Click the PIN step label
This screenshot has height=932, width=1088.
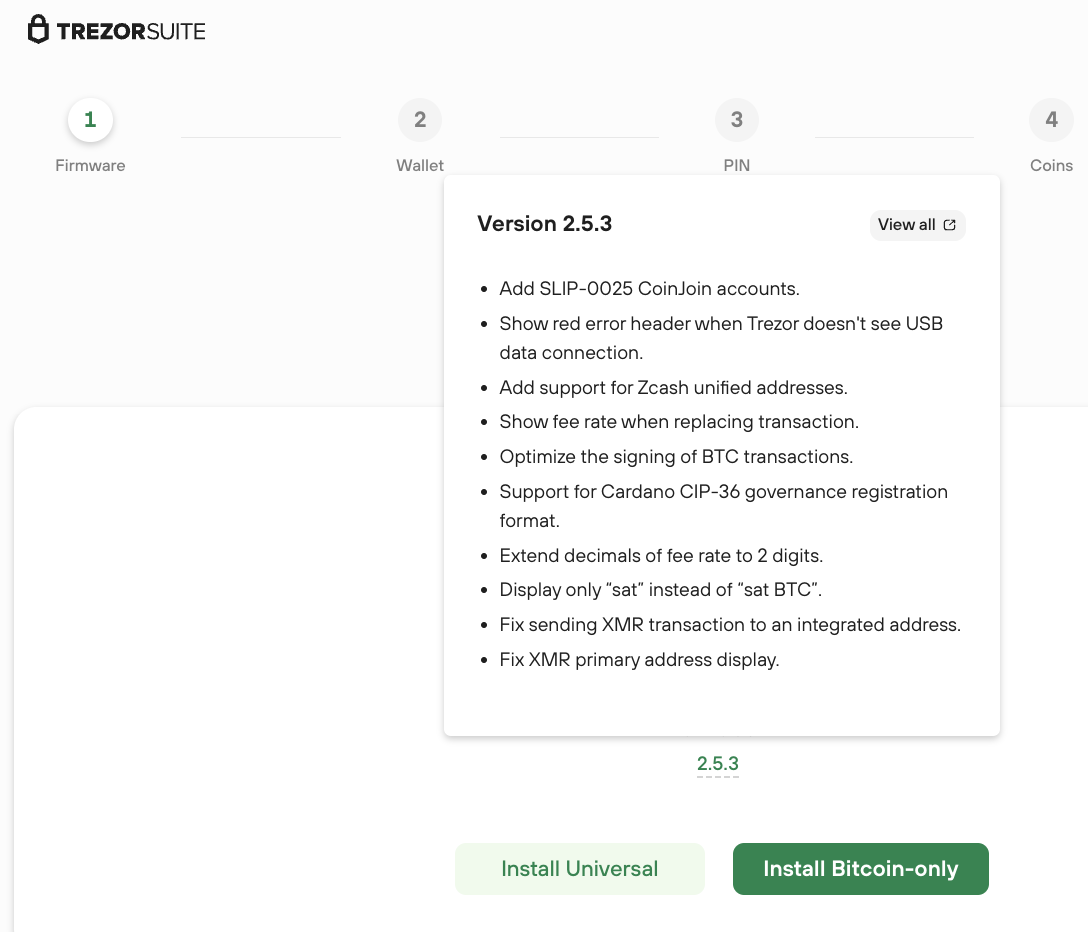[x=737, y=165]
